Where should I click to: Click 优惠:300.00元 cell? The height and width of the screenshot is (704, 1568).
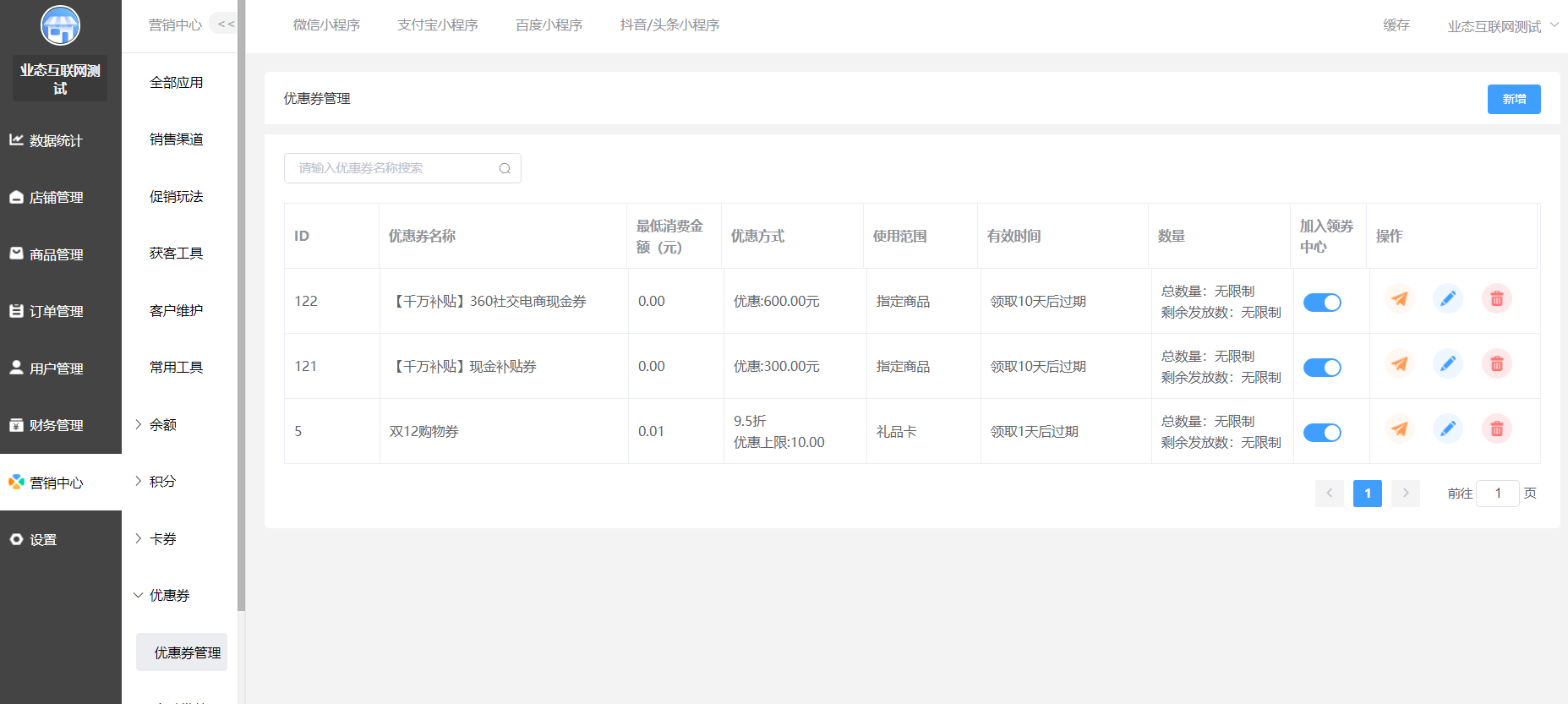pos(777,366)
